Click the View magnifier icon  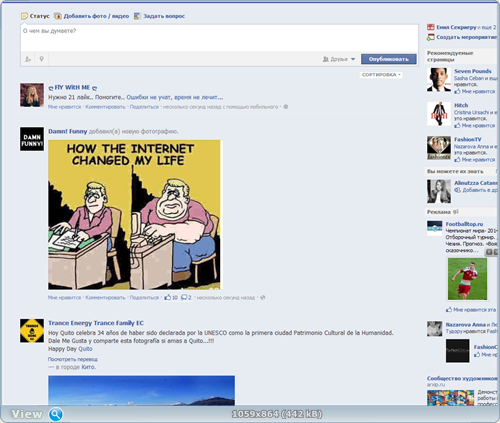56,414
